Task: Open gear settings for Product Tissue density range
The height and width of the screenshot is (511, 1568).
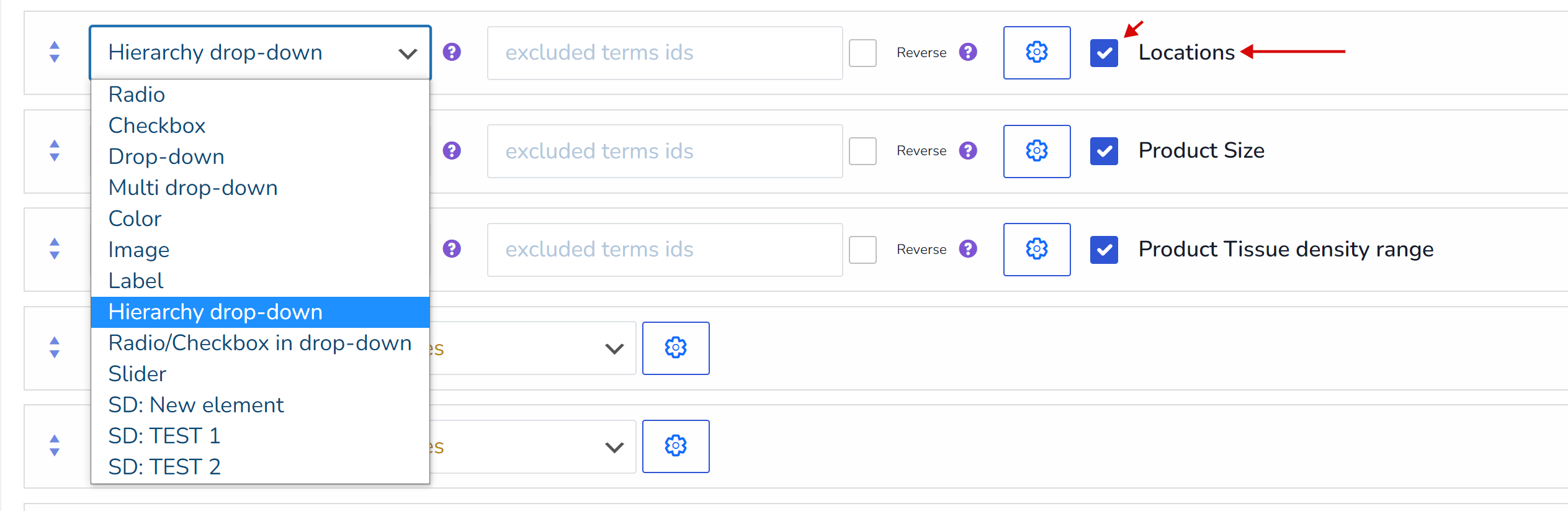Action: (x=1036, y=250)
